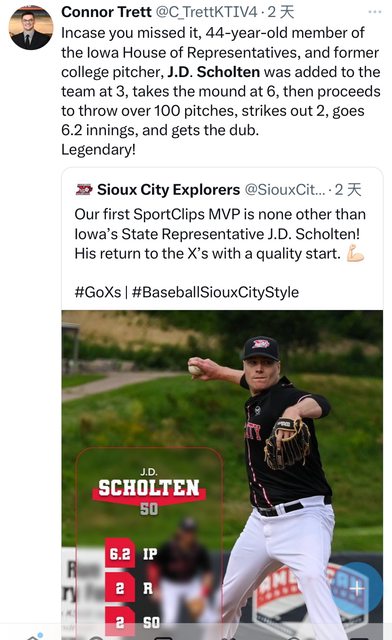This screenshot has height=640, width=392.
Task: Click the quoted tweet's timestamp
Action: click(x=348, y=190)
